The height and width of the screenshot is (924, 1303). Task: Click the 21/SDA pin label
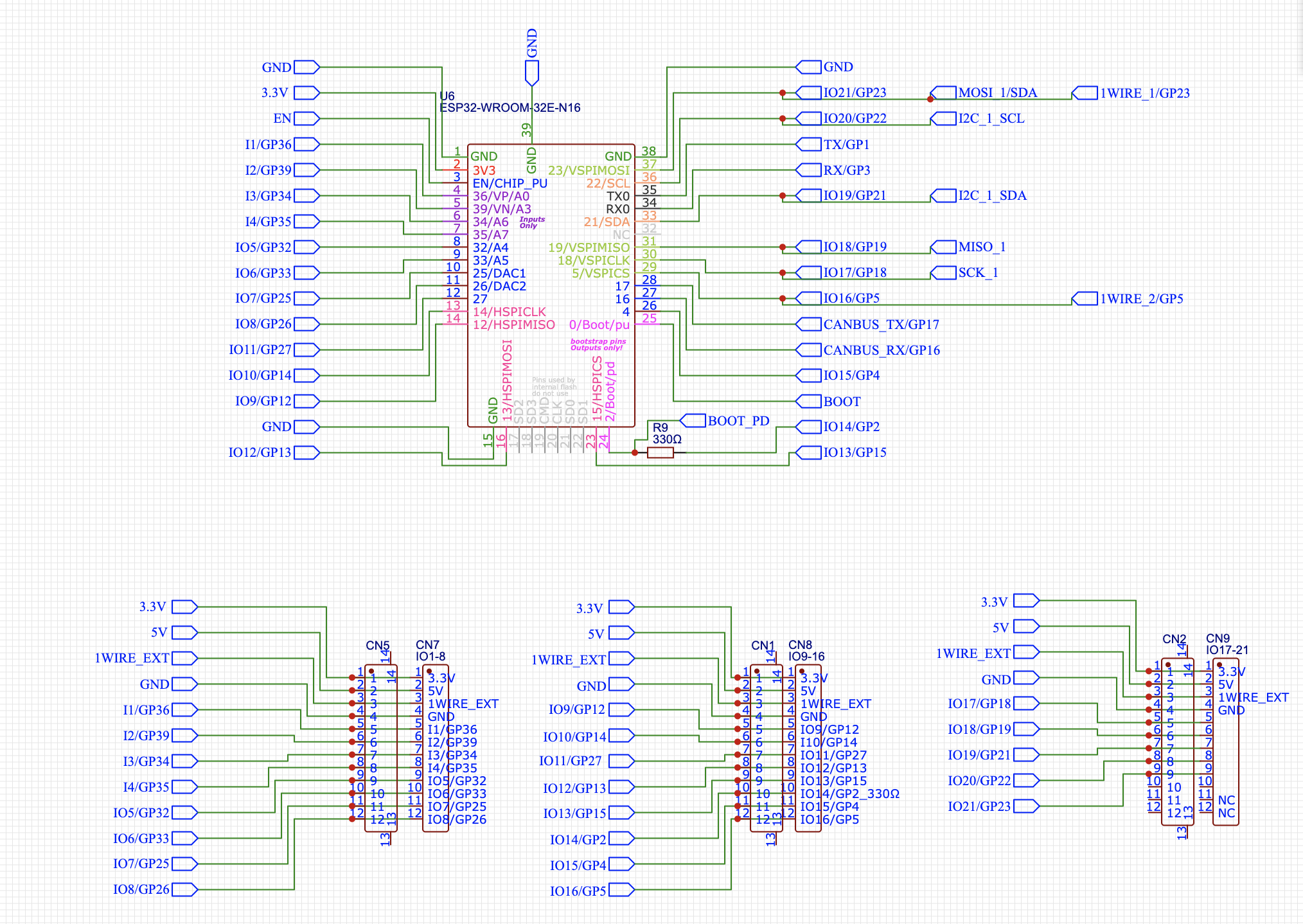[607, 222]
